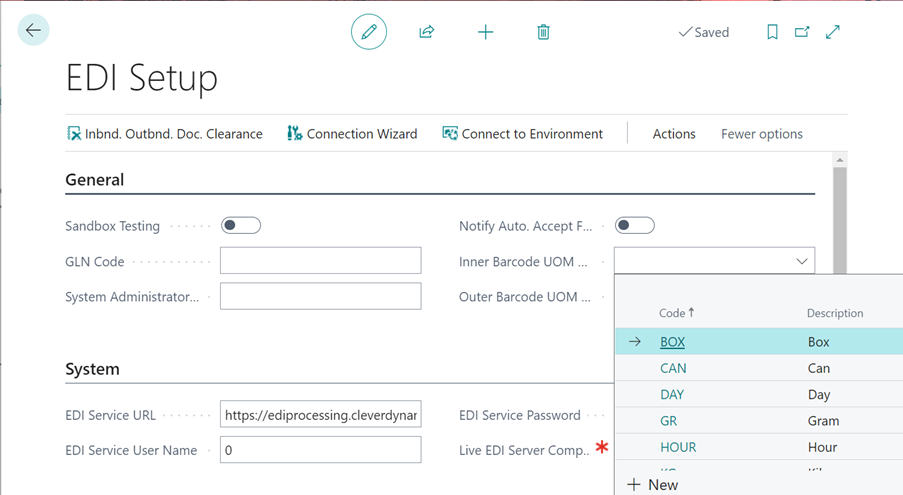Click the 'Gram' description cell
This screenshot has height=495, width=903.
pos(823,421)
